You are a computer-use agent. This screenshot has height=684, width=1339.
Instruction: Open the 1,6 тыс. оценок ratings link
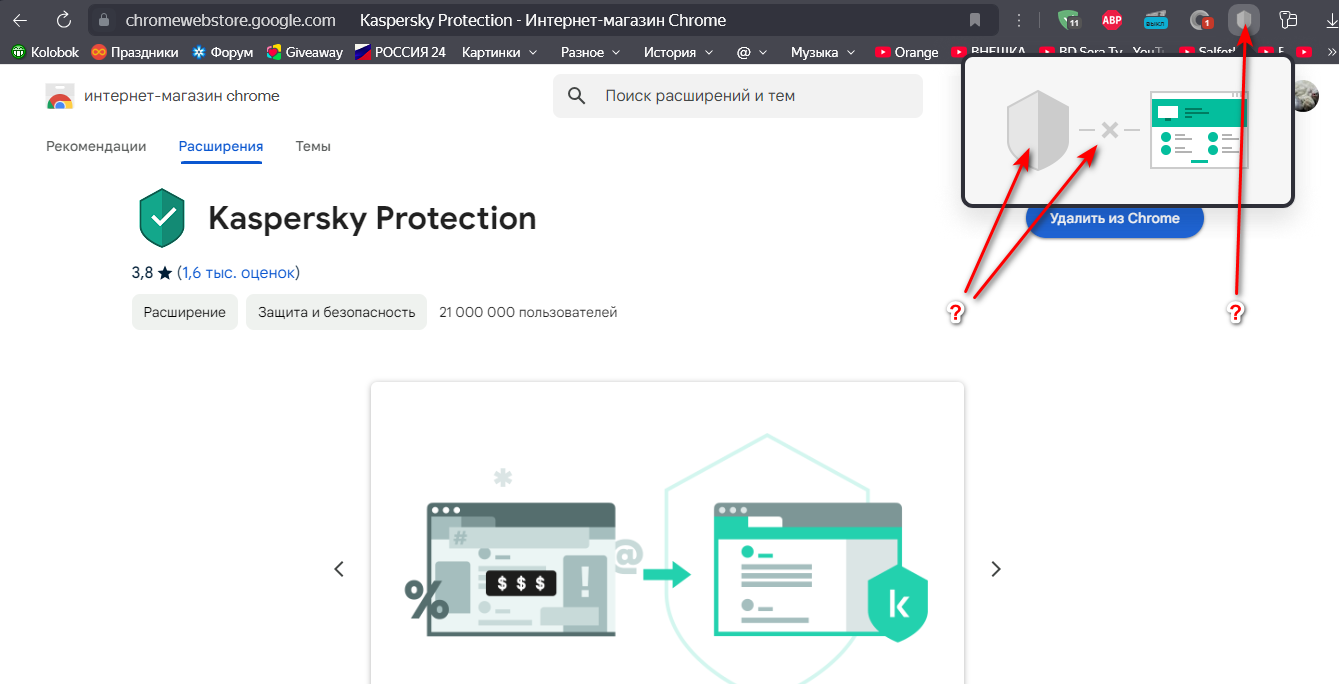pos(238,272)
